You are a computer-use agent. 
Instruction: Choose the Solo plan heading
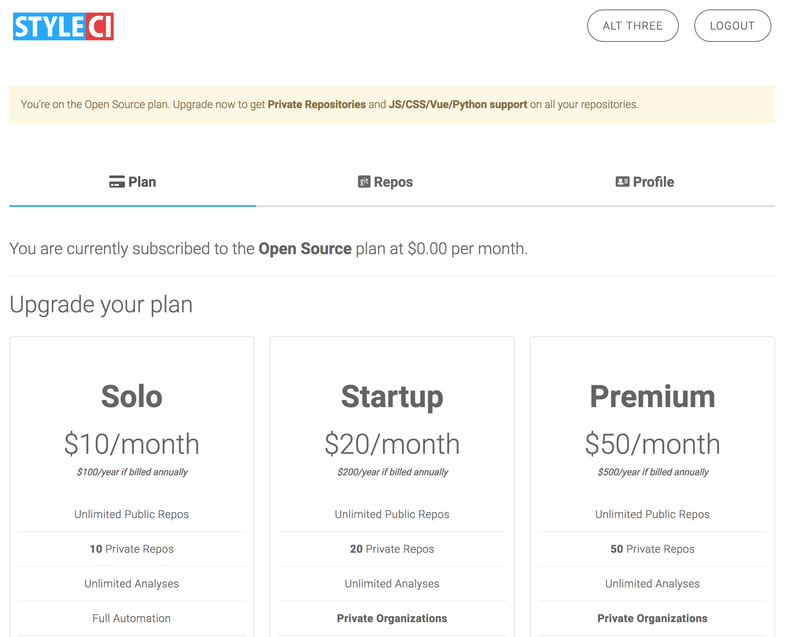click(x=132, y=396)
